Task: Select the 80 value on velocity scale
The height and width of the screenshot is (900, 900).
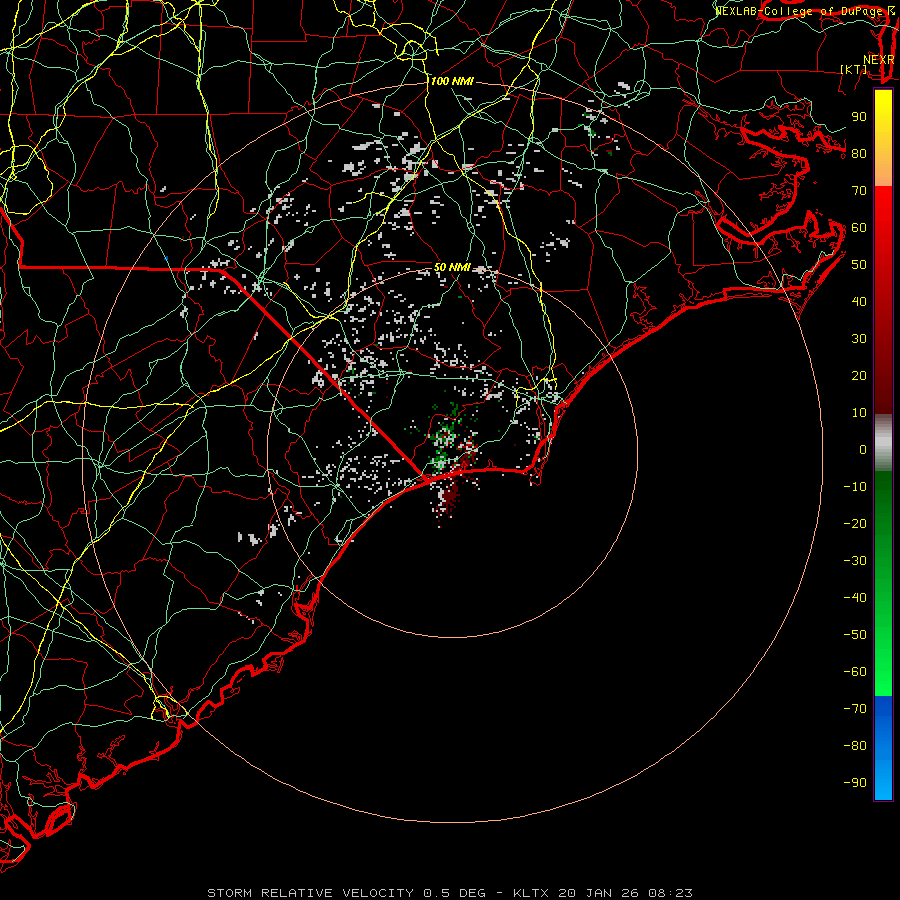Action: coord(859,154)
